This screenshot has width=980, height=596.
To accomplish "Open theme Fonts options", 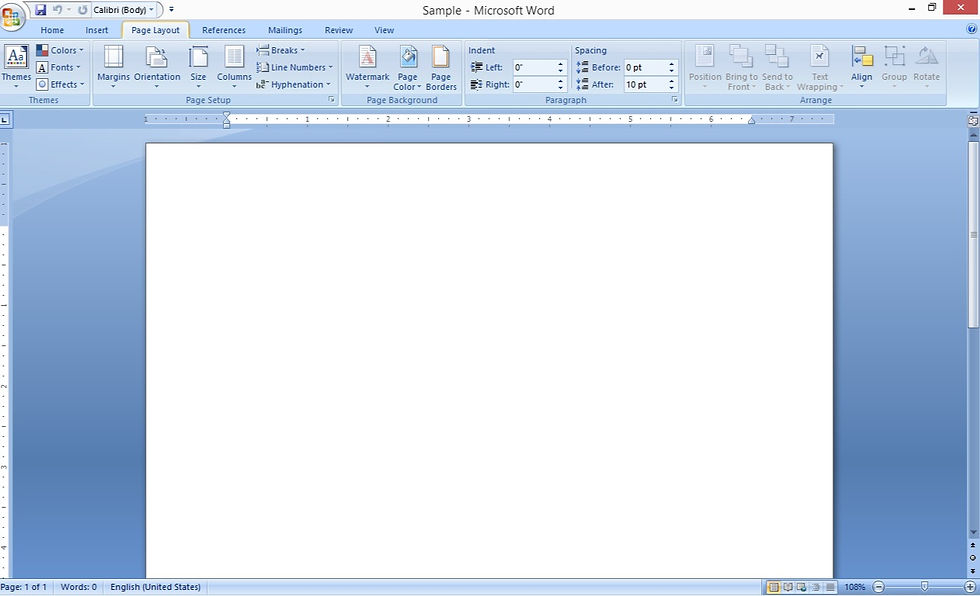I will click(x=58, y=67).
